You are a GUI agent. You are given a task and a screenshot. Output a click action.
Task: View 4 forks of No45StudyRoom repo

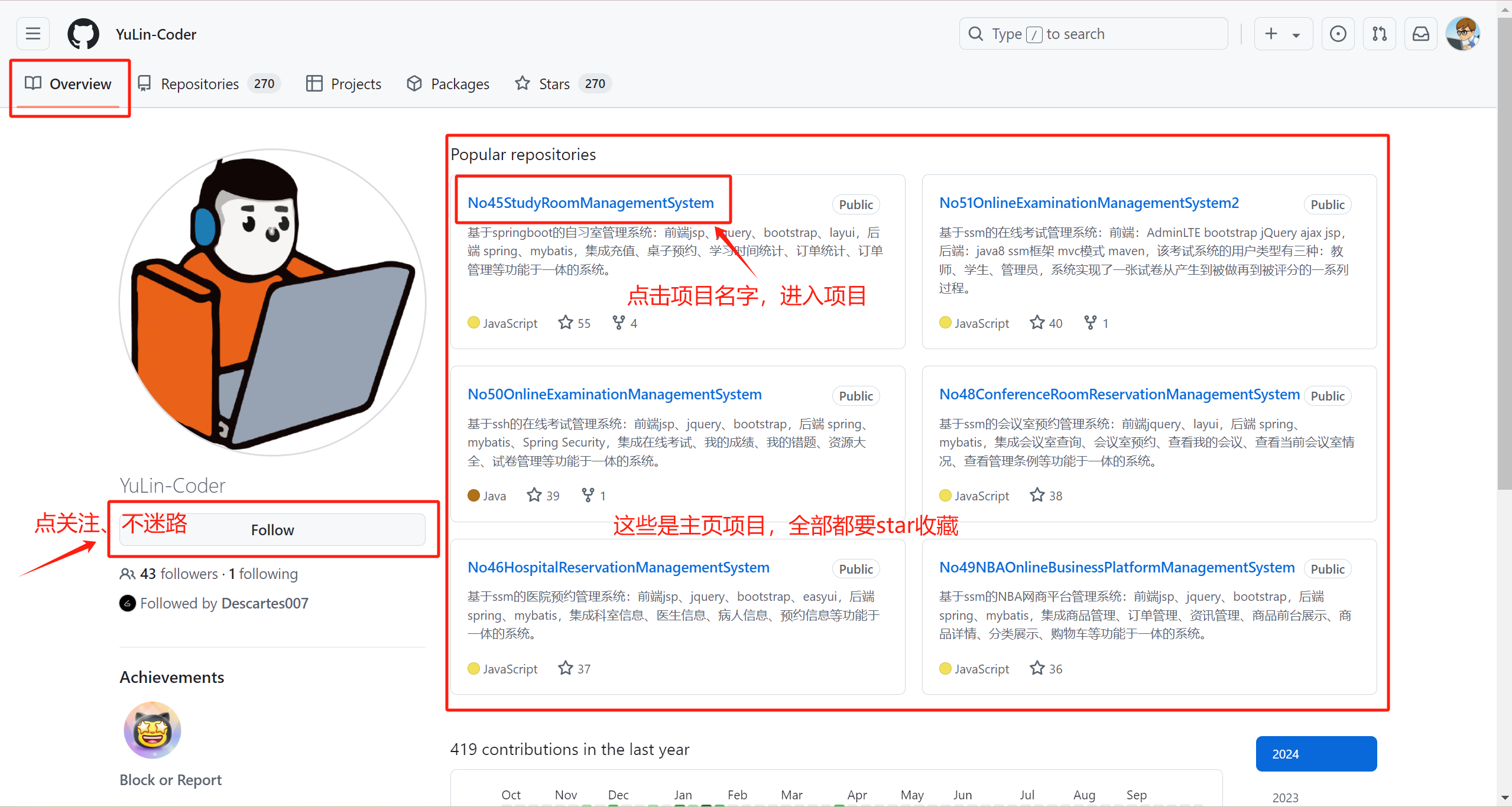[x=625, y=323]
